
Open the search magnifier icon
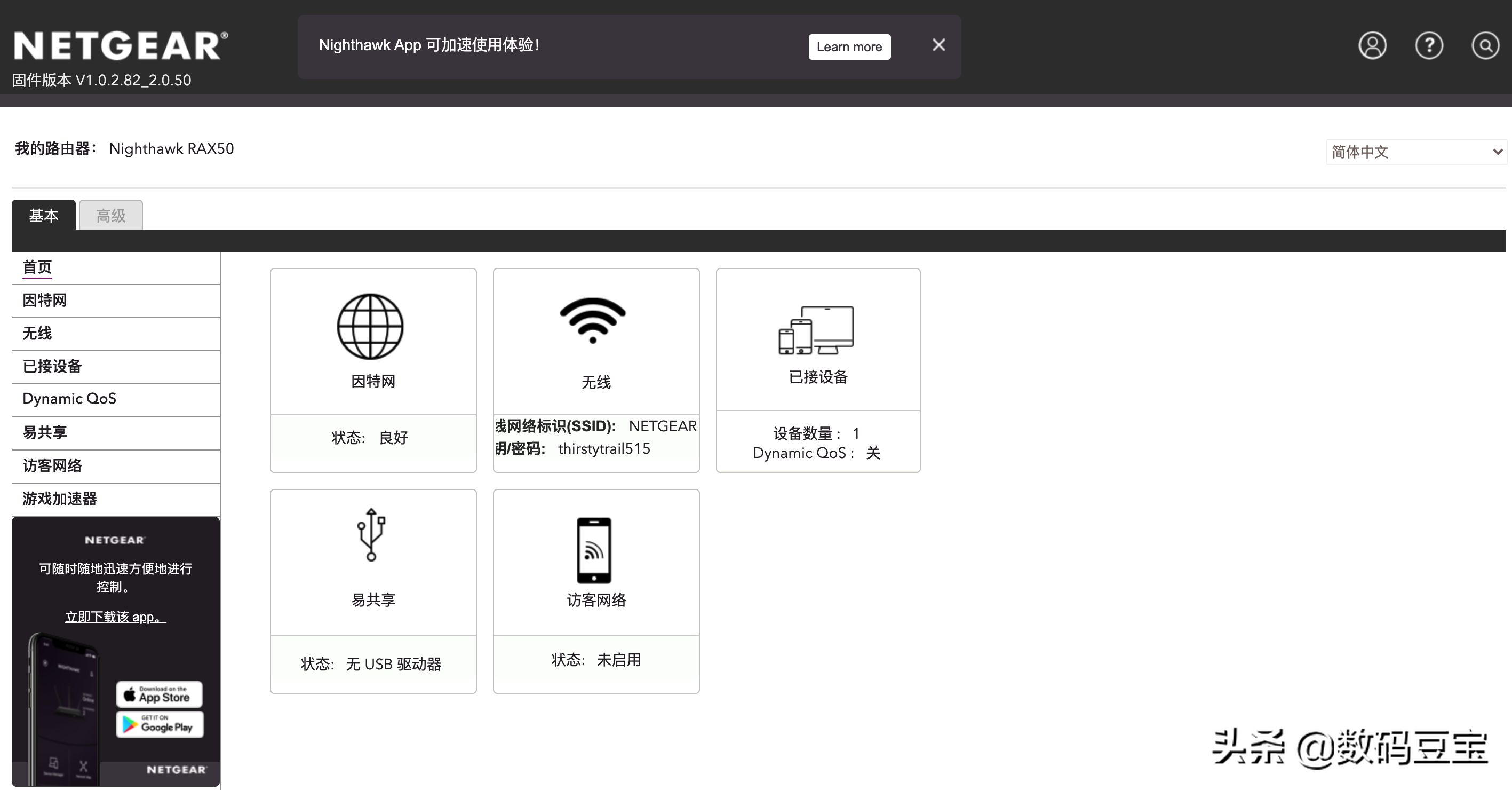click(1485, 46)
